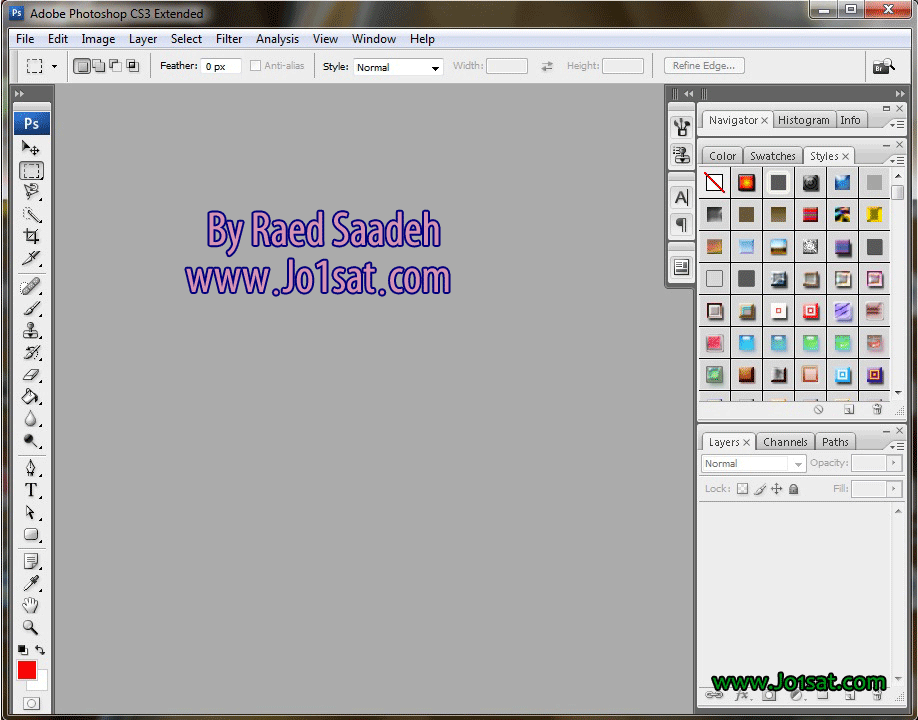Open the Style dropdown showing Normal
The width and height of the screenshot is (918, 720).
pyautogui.click(x=398, y=67)
